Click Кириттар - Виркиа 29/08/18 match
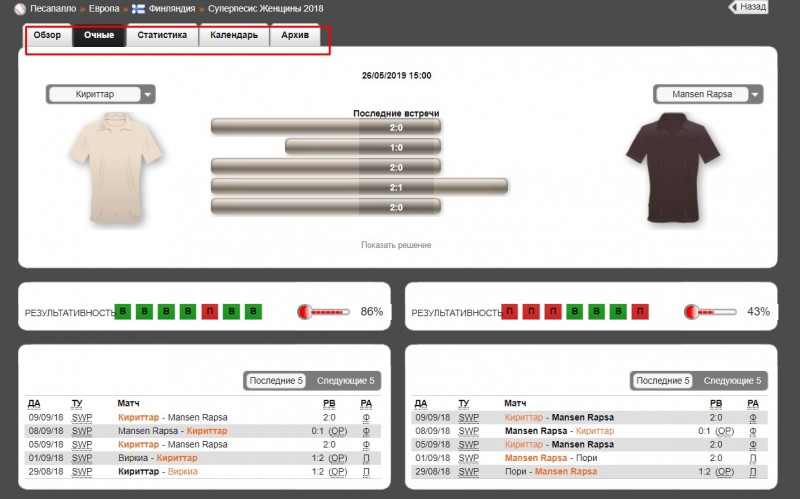The image size is (800, 499). tap(158, 472)
